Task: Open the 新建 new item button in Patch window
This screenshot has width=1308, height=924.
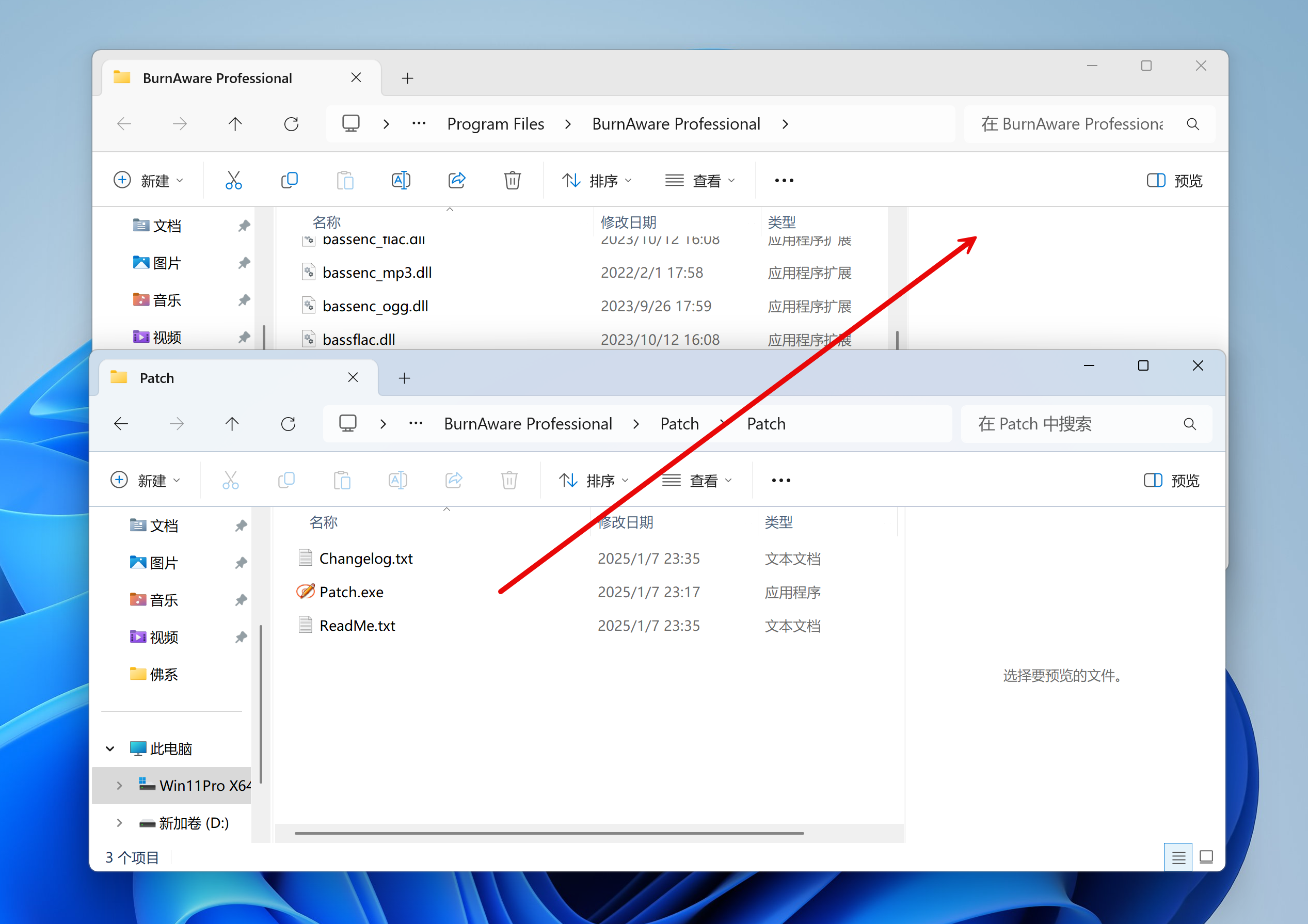Action: (x=145, y=480)
